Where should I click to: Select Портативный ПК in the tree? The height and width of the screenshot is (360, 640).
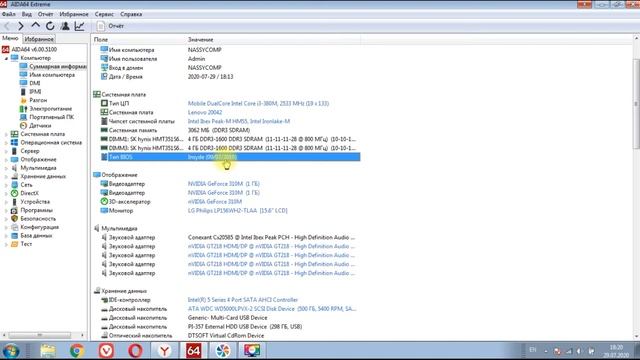51,117
